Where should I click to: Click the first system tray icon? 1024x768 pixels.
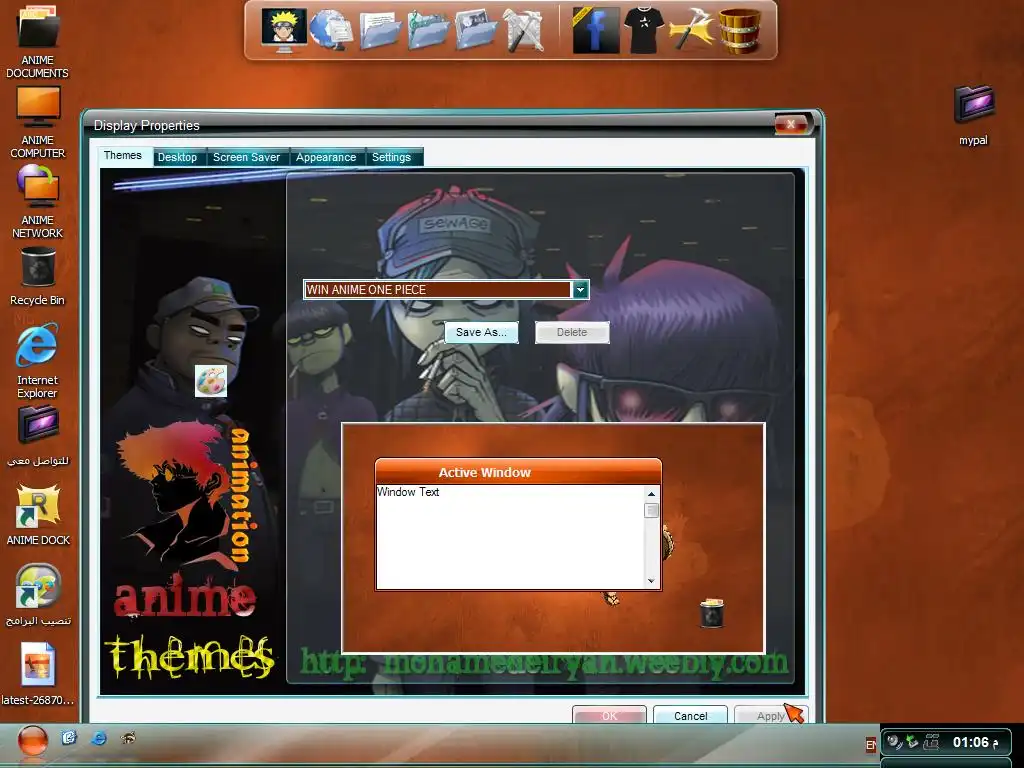895,742
